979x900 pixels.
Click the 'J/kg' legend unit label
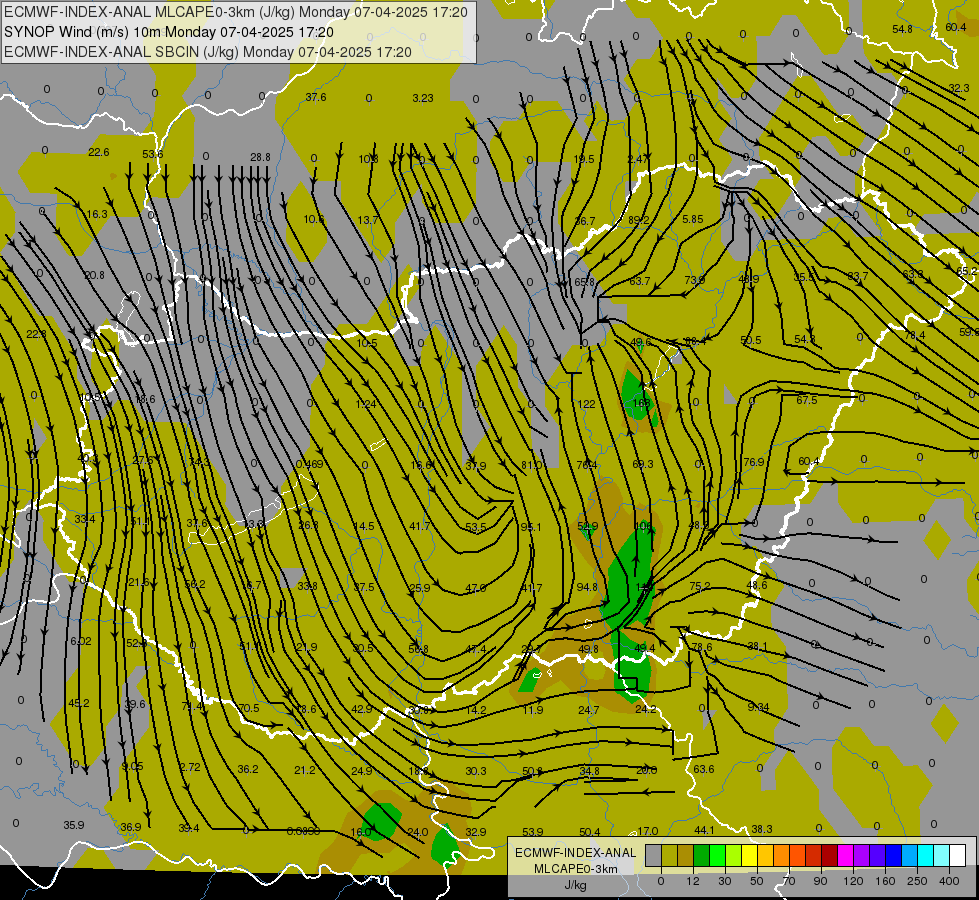[575, 885]
